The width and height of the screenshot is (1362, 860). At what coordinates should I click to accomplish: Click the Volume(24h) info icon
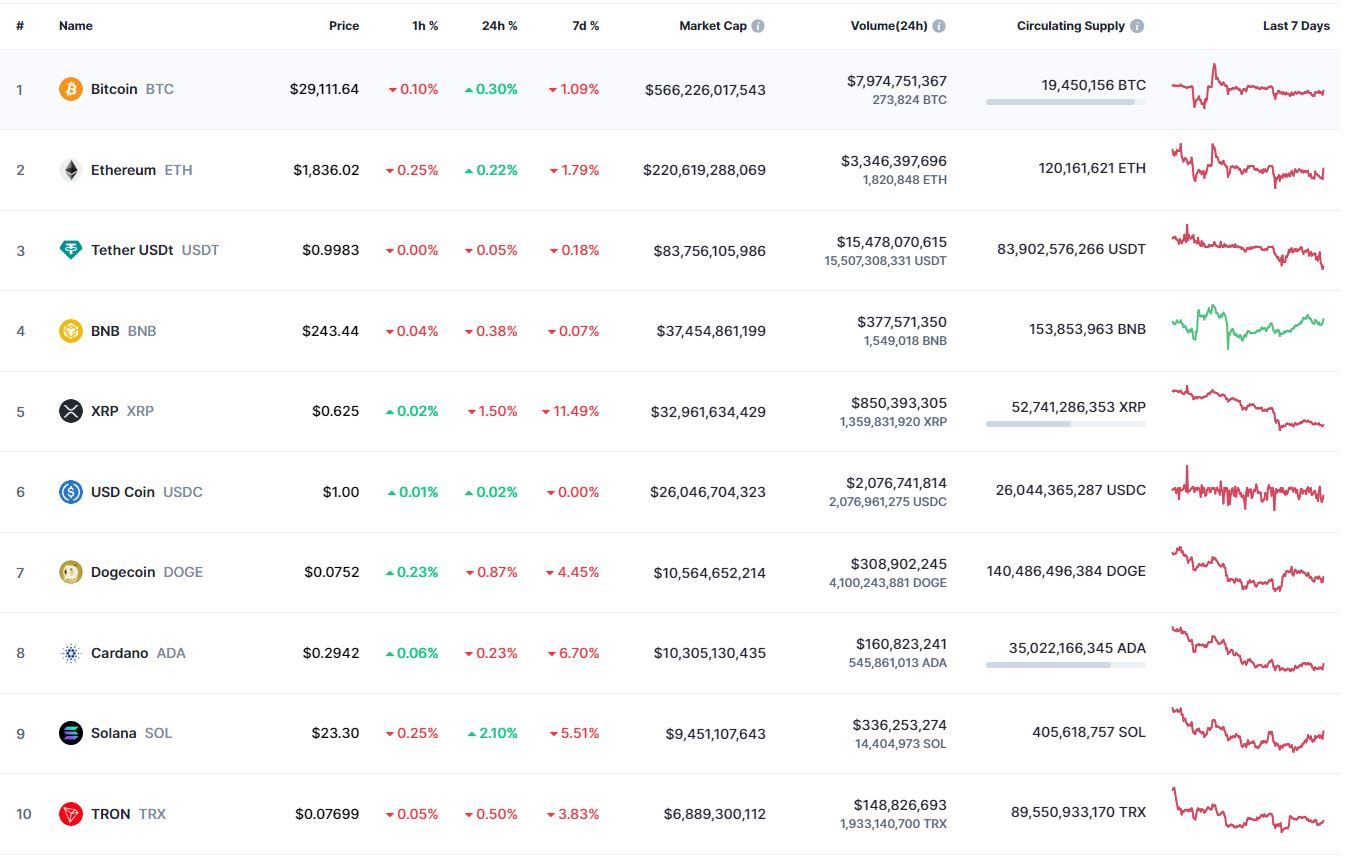(x=939, y=26)
